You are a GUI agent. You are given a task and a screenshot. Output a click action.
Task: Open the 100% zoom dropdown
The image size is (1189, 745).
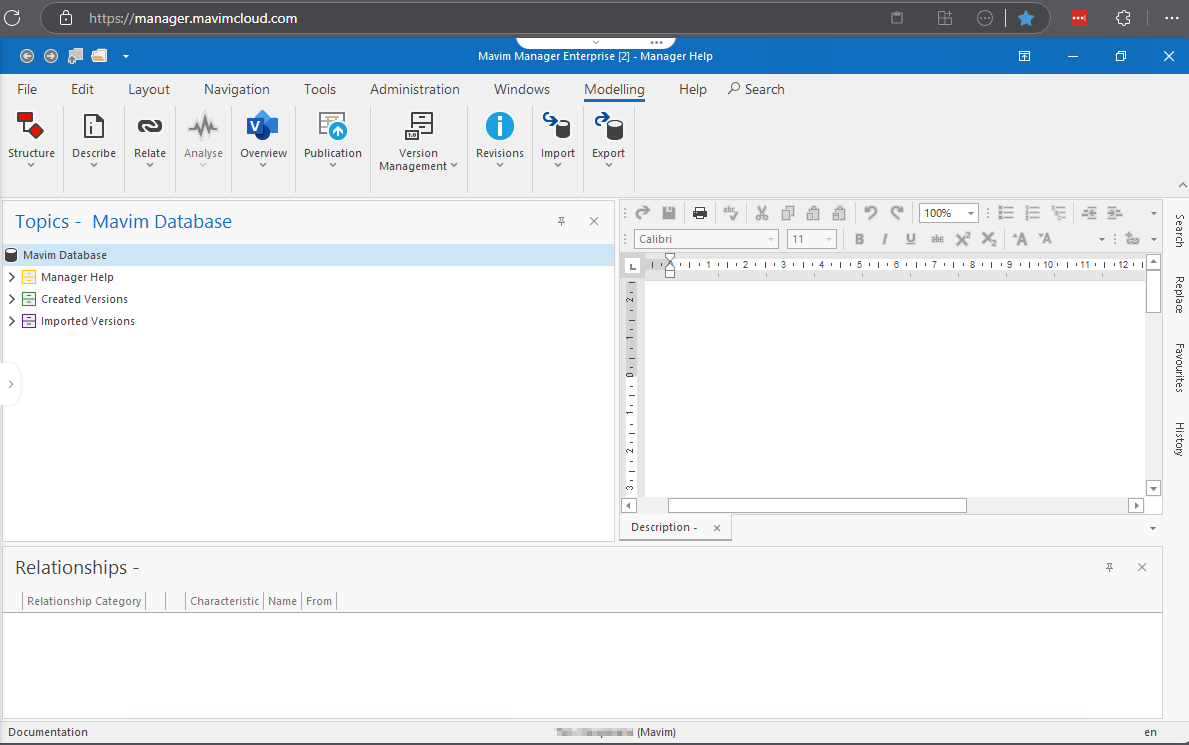point(971,214)
